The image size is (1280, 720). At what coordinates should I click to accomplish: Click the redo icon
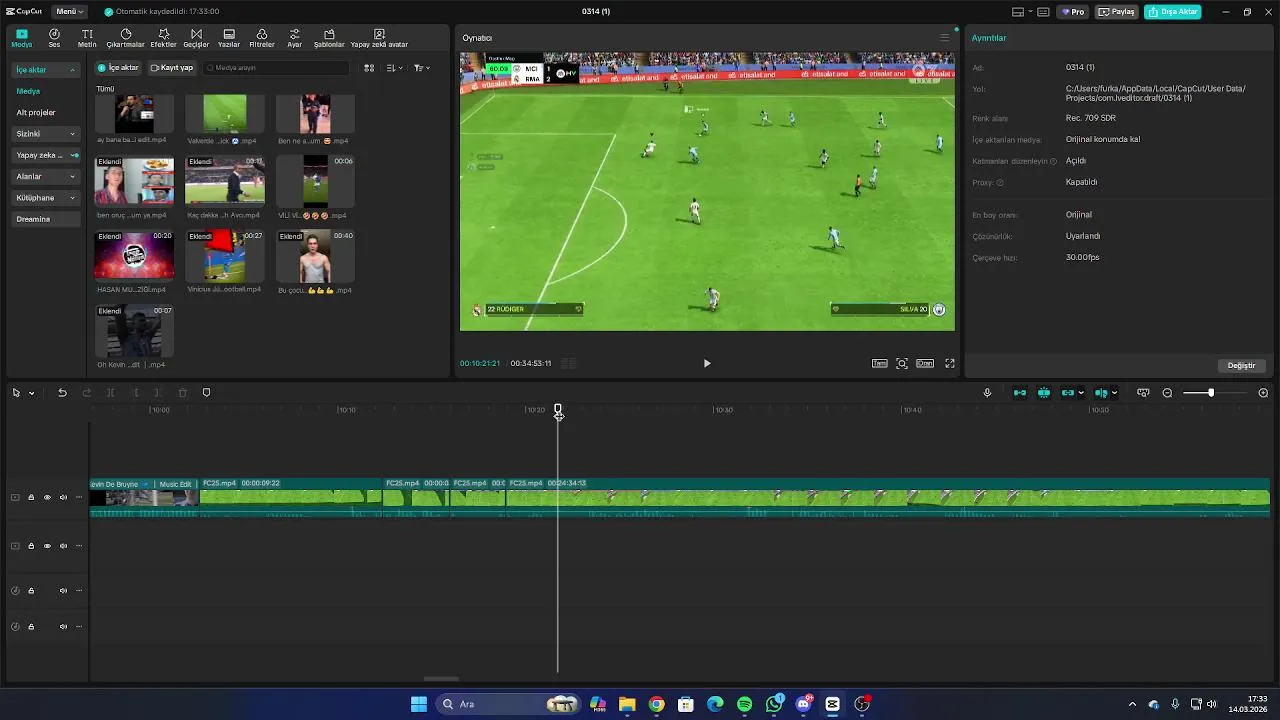pyautogui.click(x=86, y=393)
